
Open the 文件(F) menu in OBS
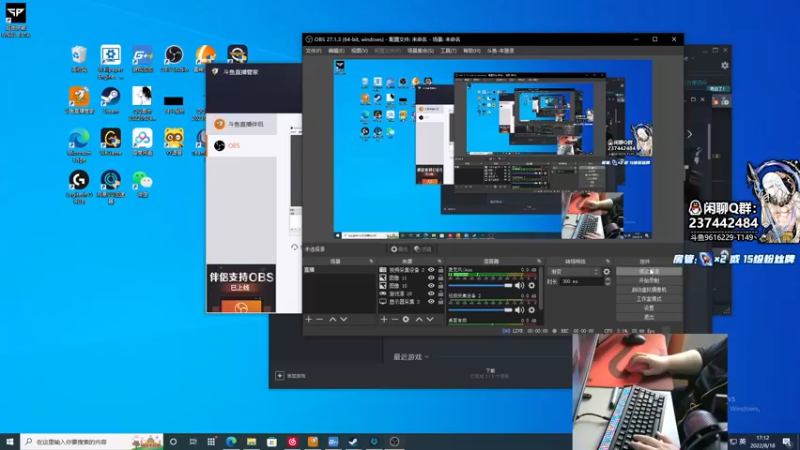tap(313, 51)
